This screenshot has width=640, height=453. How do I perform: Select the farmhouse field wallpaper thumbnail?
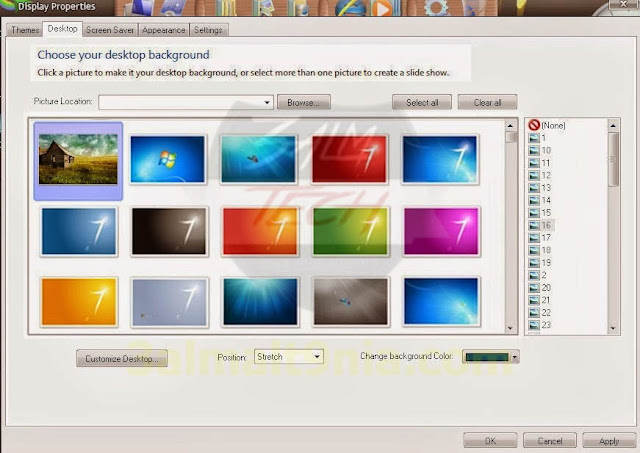pyautogui.click(x=78, y=159)
